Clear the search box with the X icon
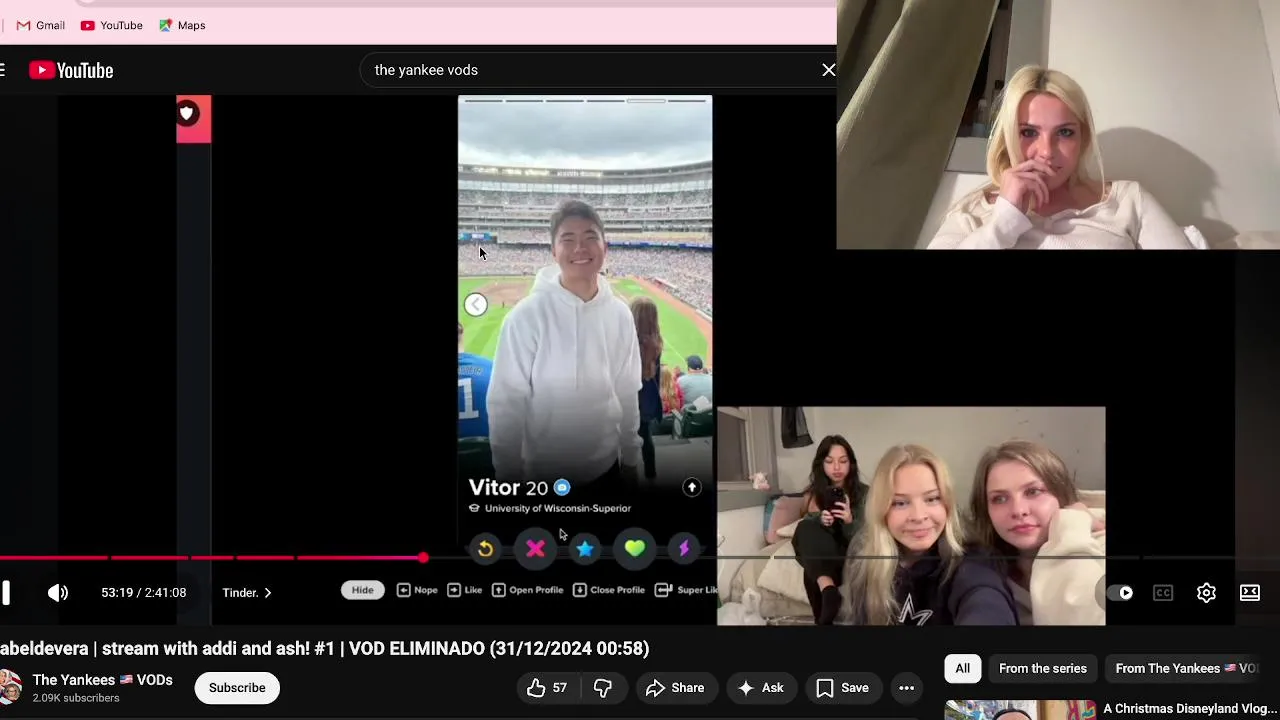The image size is (1280, 720). coord(828,70)
